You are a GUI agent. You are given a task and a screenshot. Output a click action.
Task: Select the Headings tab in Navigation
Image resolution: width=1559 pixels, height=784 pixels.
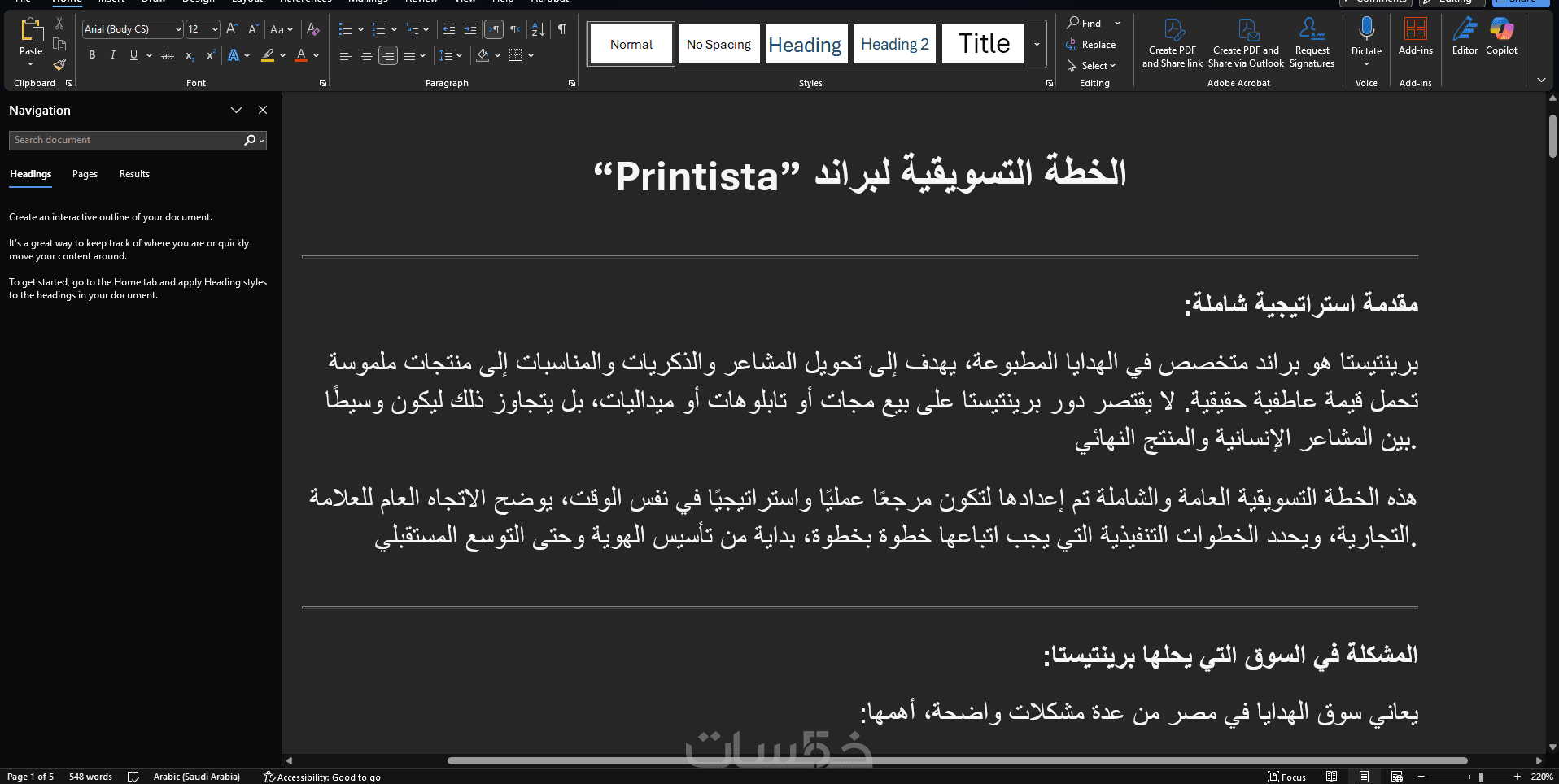point(30,174)
